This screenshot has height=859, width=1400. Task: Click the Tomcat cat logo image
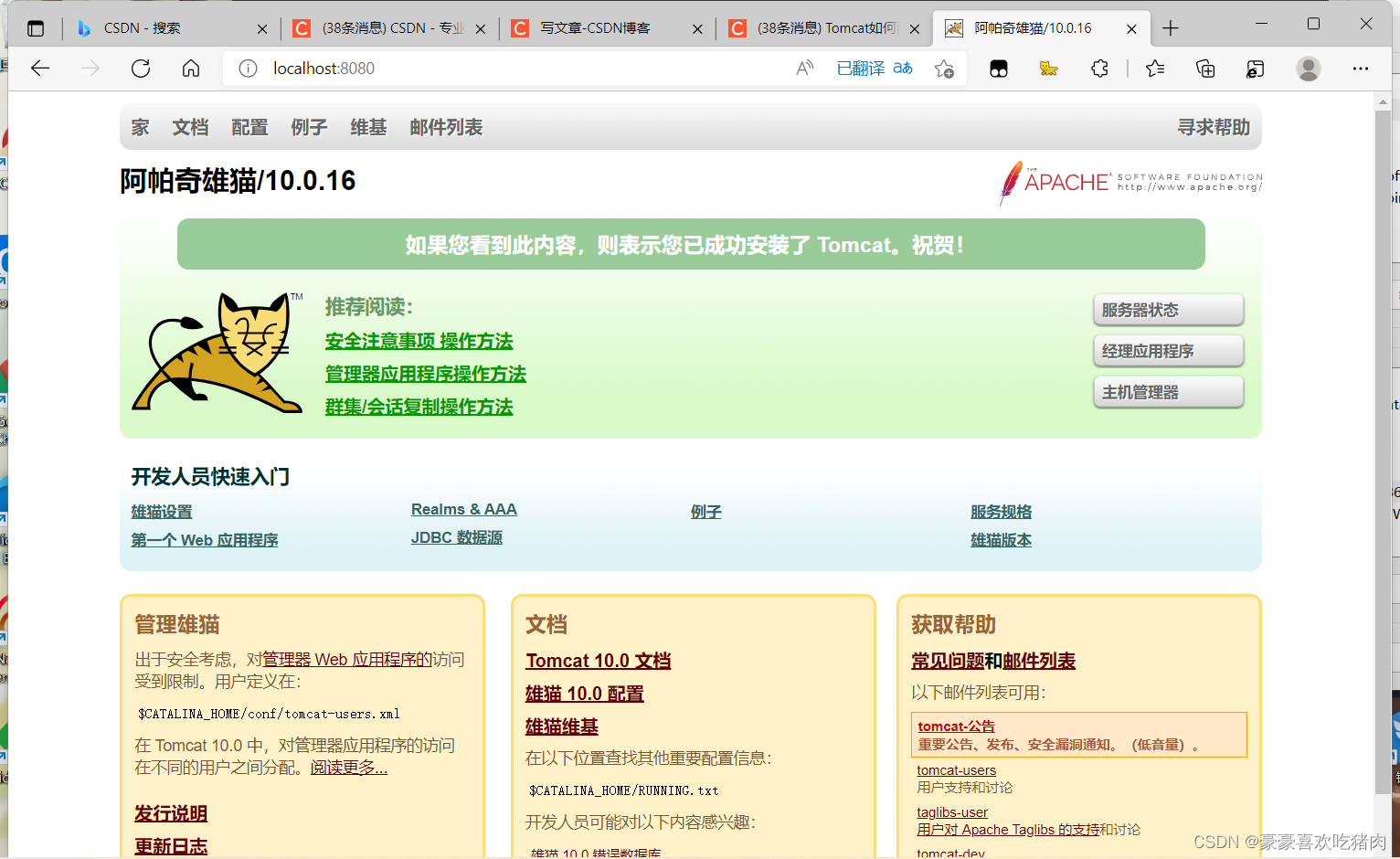pos(217,353)
